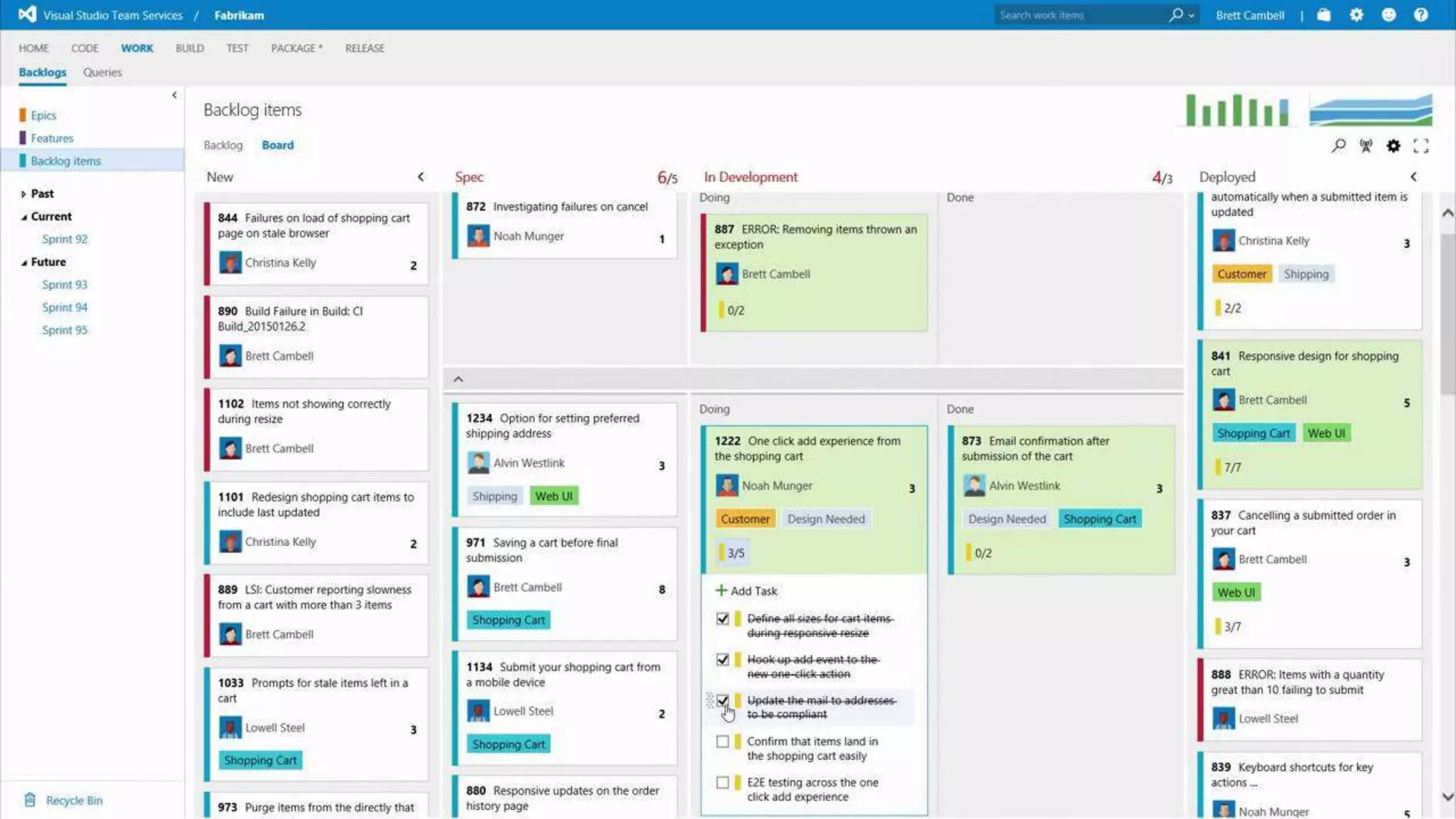The width and height of the screenshot is (1456, 819).
Task: Collapse the swimlane with the up chevron
Action: [459, 379]
